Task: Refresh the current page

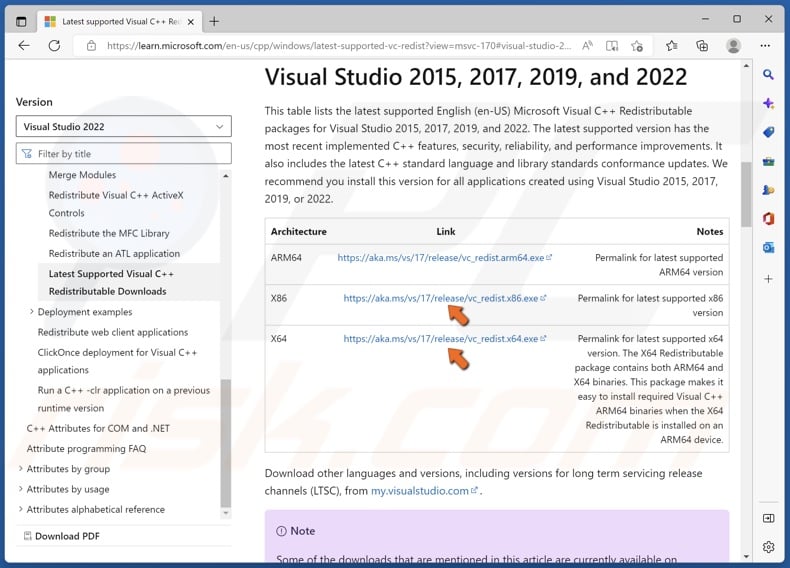Action: (54, 46)
